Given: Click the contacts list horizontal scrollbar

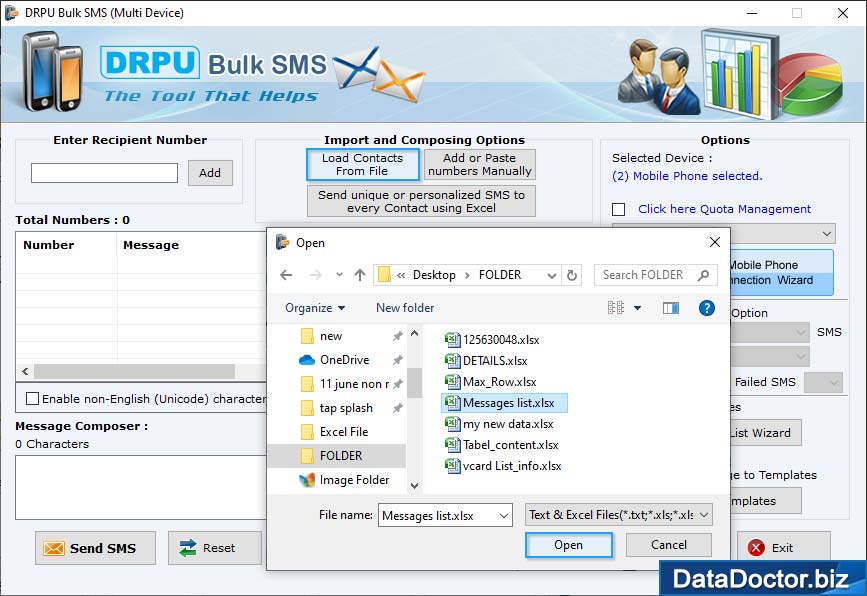Looking at the screenshot, I should (x=134, y=371).
